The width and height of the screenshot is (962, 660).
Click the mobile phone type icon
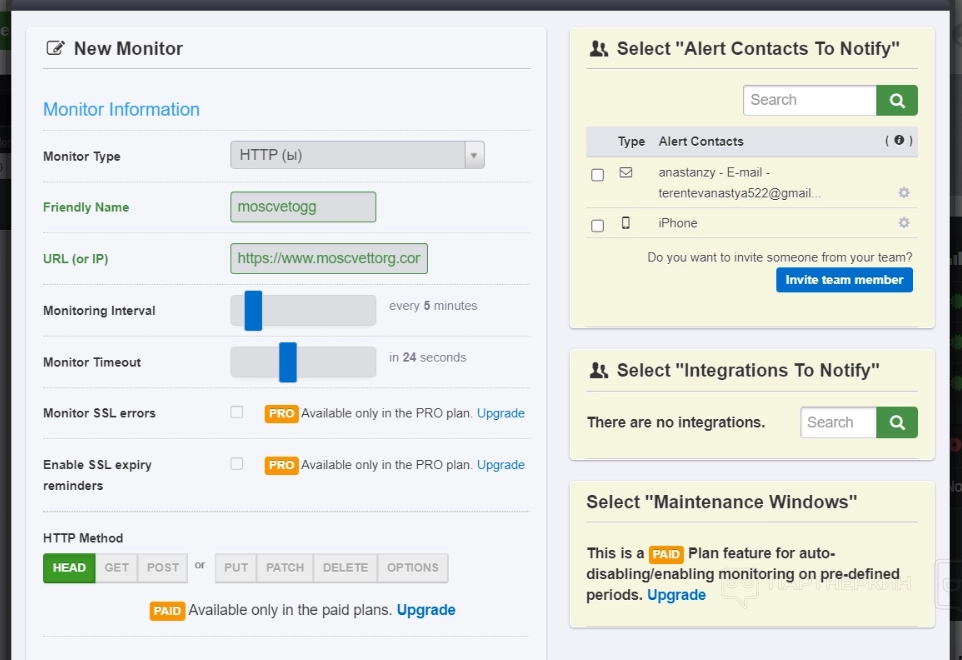(x=626, y=223)
